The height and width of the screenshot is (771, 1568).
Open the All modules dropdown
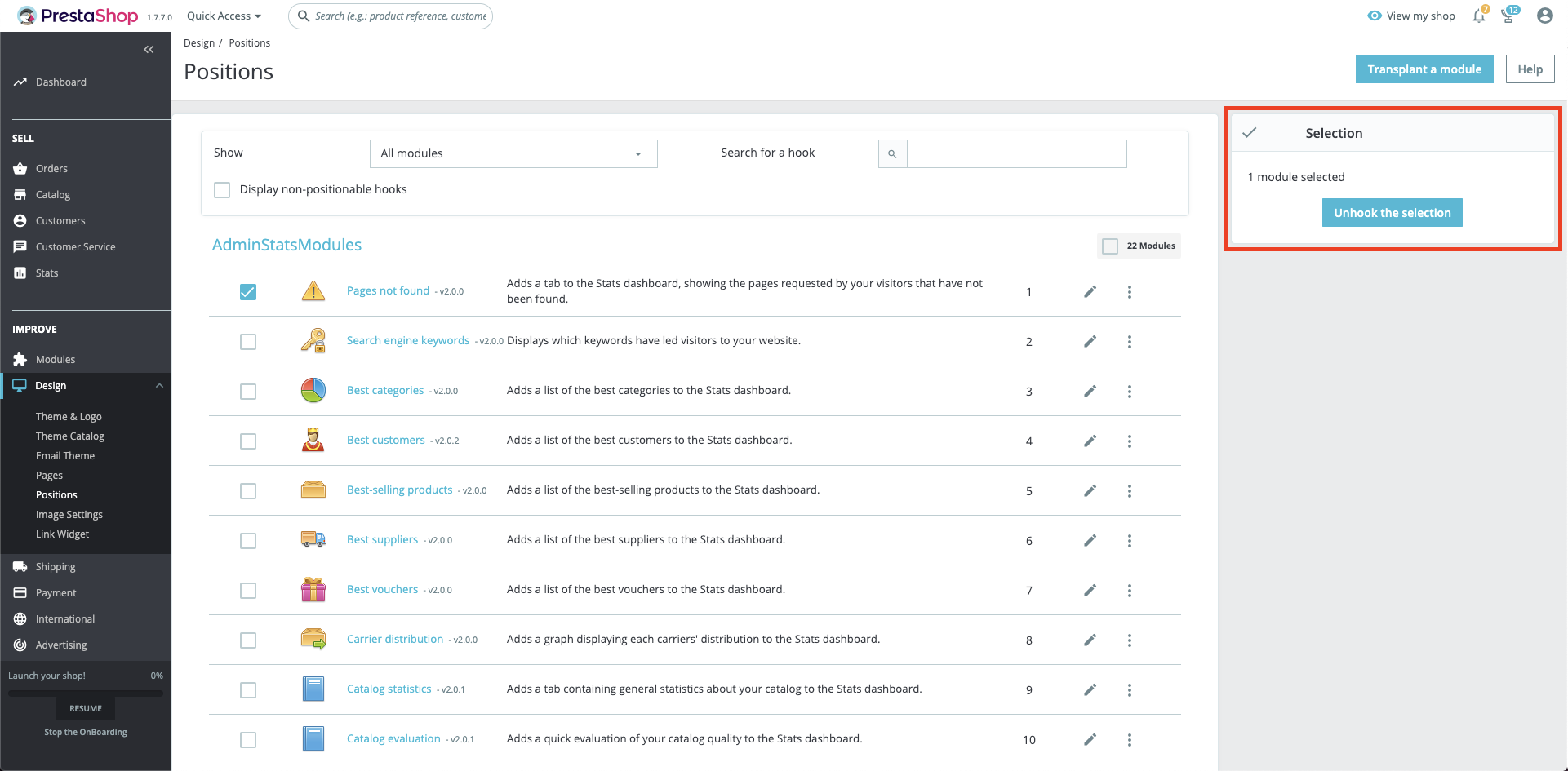[x=513, y=153]
